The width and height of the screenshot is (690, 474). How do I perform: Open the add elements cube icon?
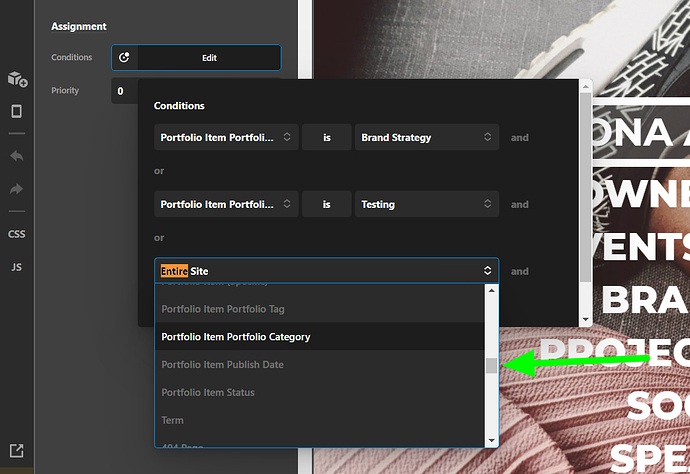[x=17, y=79]
